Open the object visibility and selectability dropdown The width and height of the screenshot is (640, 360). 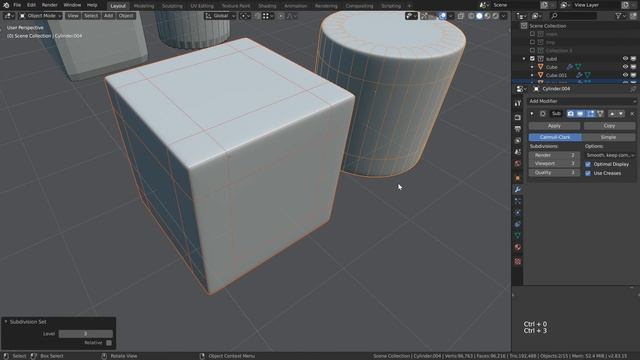click(x=411, y=16)
